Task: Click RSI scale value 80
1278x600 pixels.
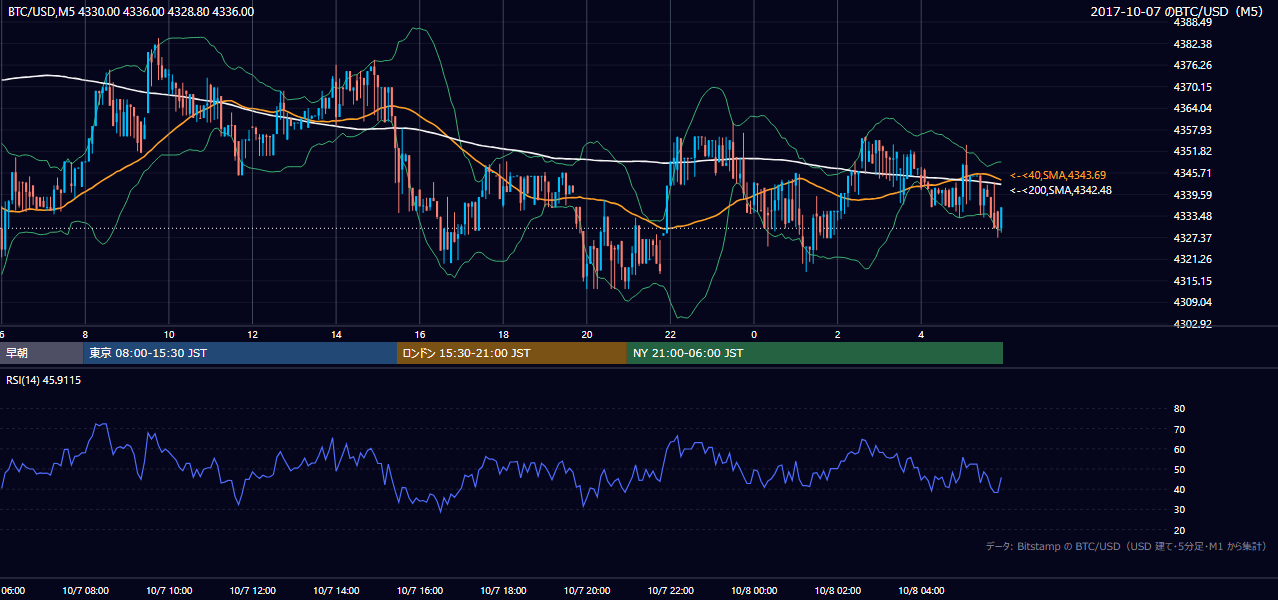Action: point(1179,409)
